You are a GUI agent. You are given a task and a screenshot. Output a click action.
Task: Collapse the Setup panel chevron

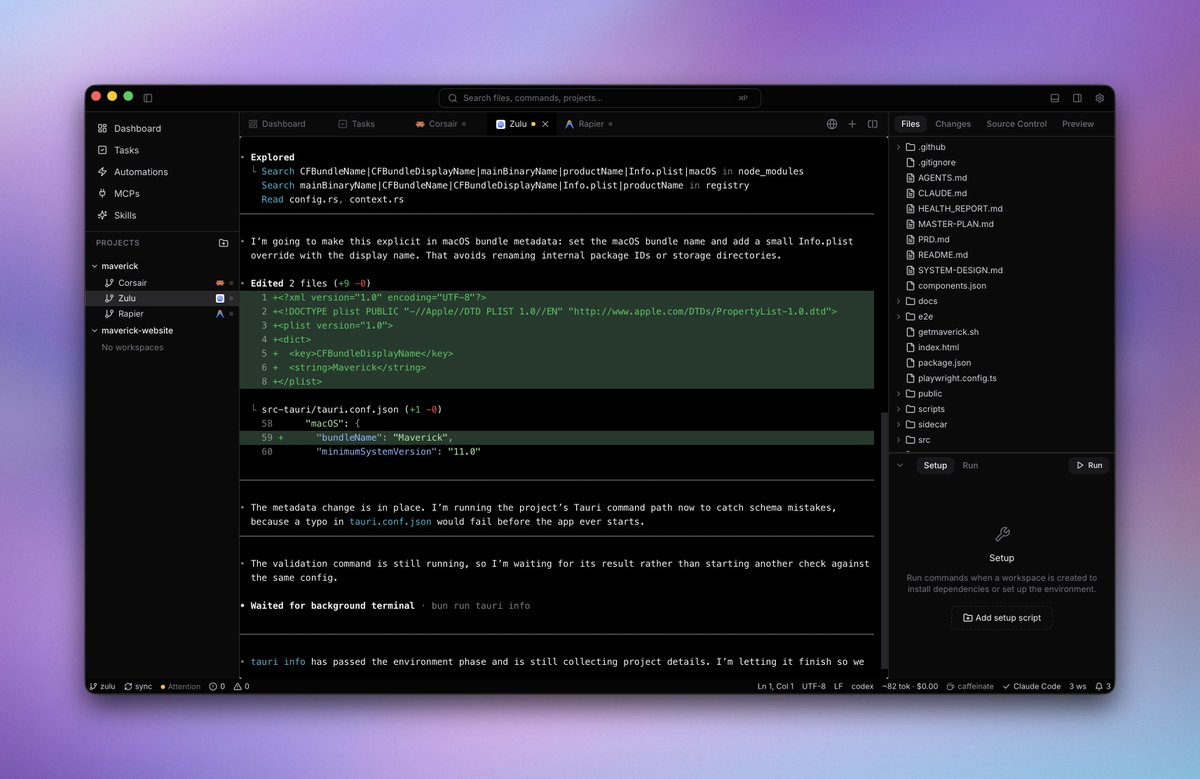[x=900, y=466]
